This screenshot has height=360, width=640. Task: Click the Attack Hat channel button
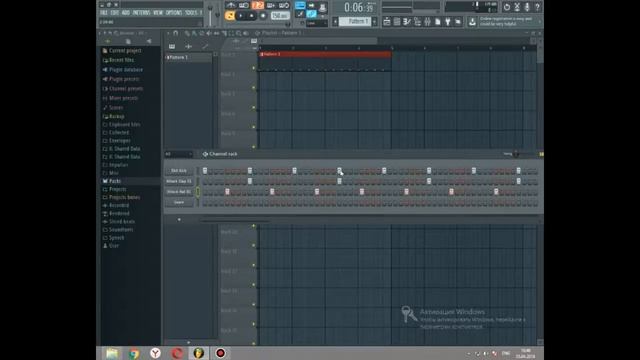coord(179,191)
